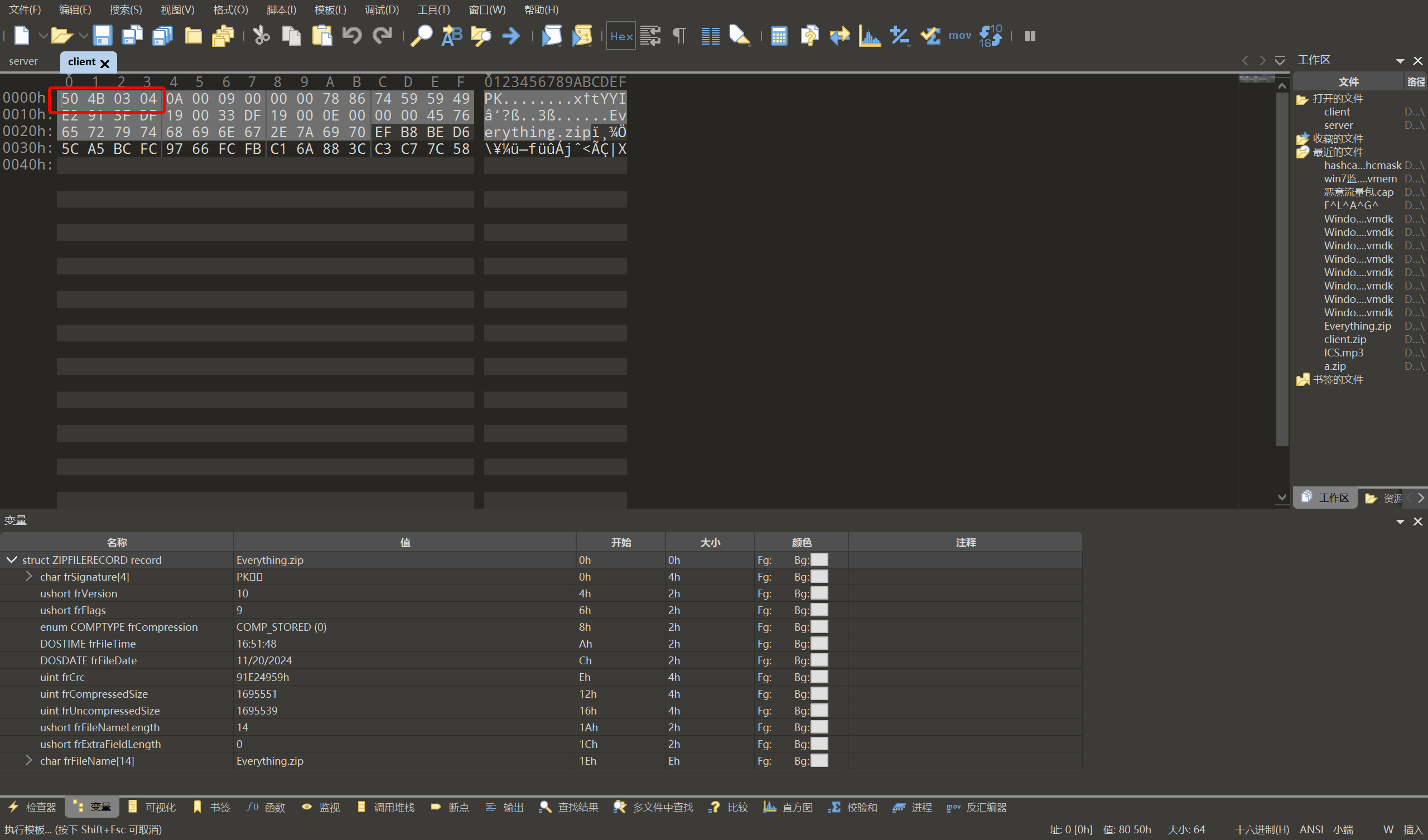Click the Open file folder icon
Screen dimensions: 1428x840
(61, 36)
